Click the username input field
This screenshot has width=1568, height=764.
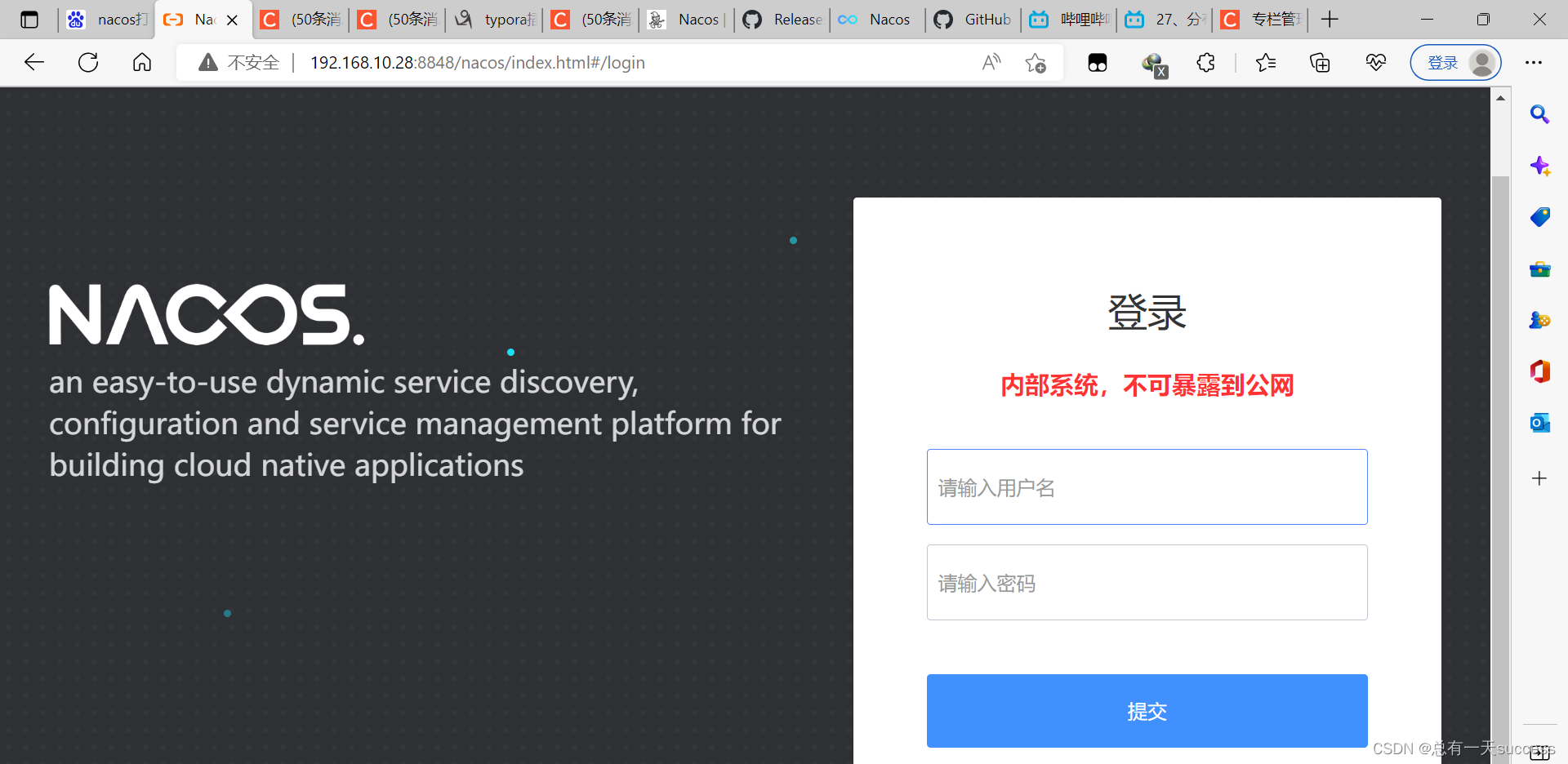click(x=1147, y=486)
